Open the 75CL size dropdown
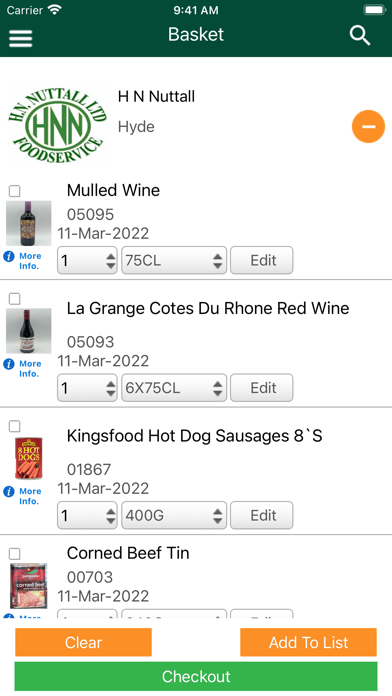 tap(174, 260)
